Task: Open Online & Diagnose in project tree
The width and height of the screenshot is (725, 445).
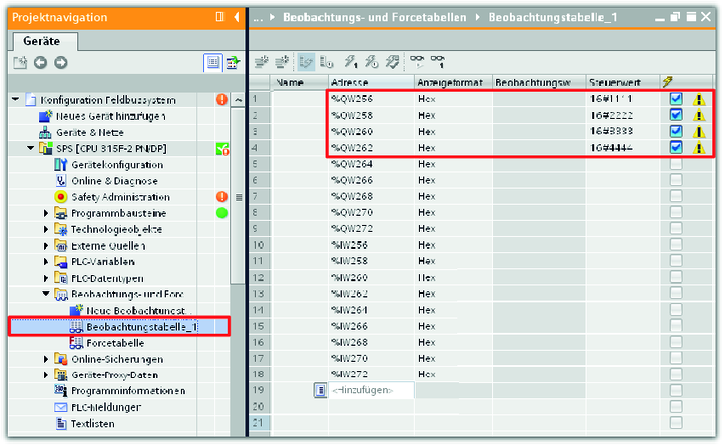Action: coord(106,181)
